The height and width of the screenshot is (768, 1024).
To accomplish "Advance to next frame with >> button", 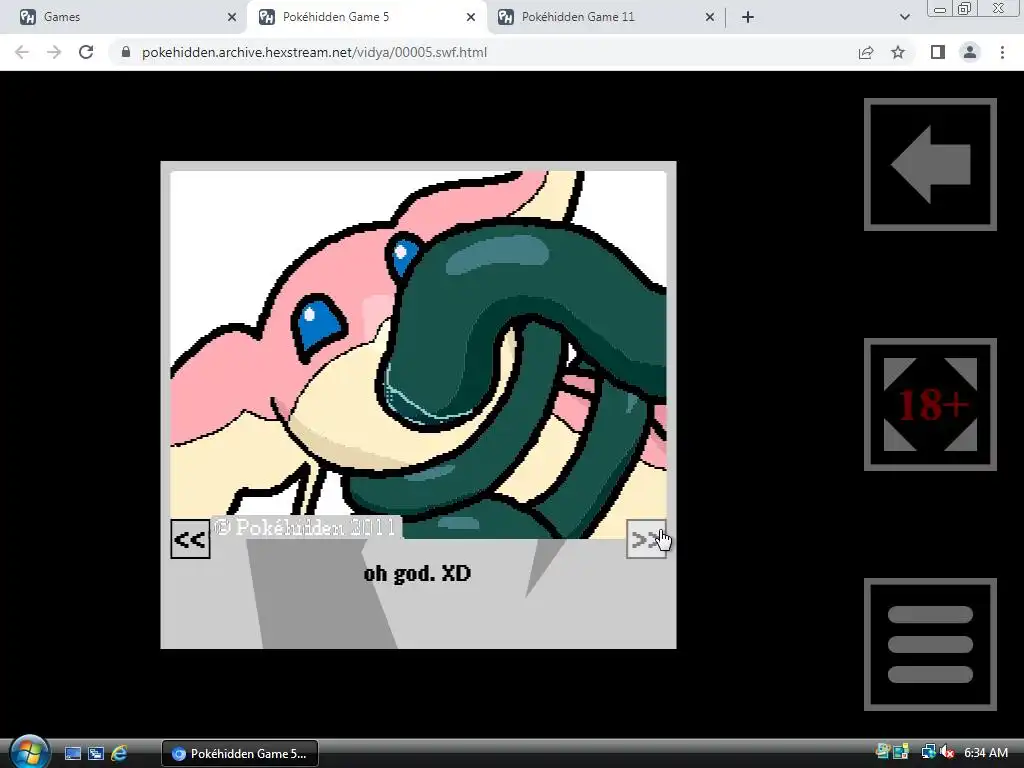I will pyautogui.click(x=646, y=539).
